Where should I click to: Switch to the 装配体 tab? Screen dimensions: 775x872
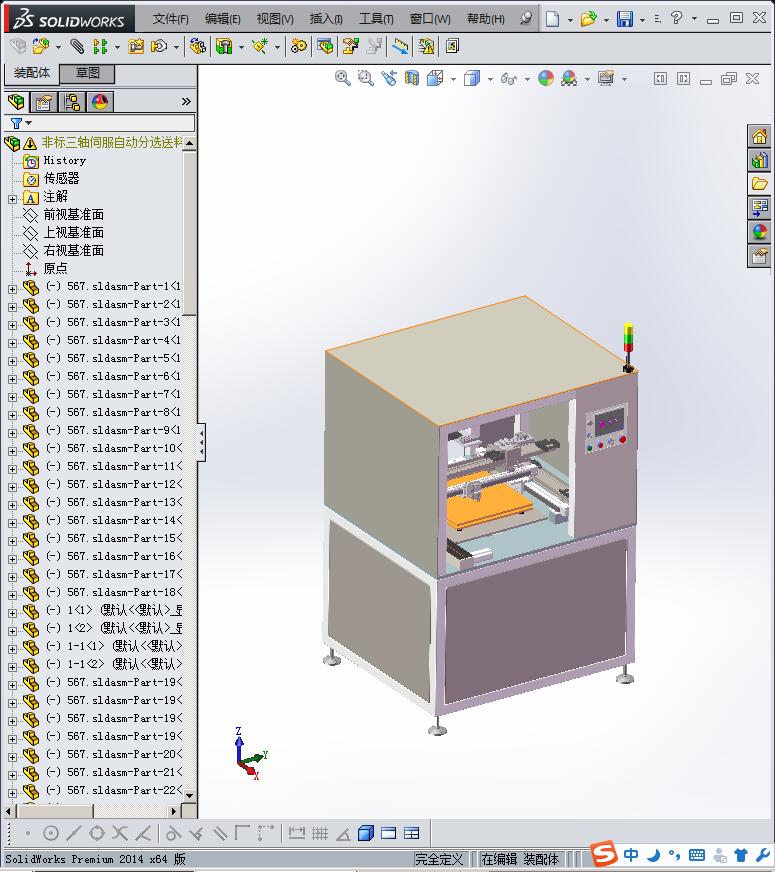point(32,73)
